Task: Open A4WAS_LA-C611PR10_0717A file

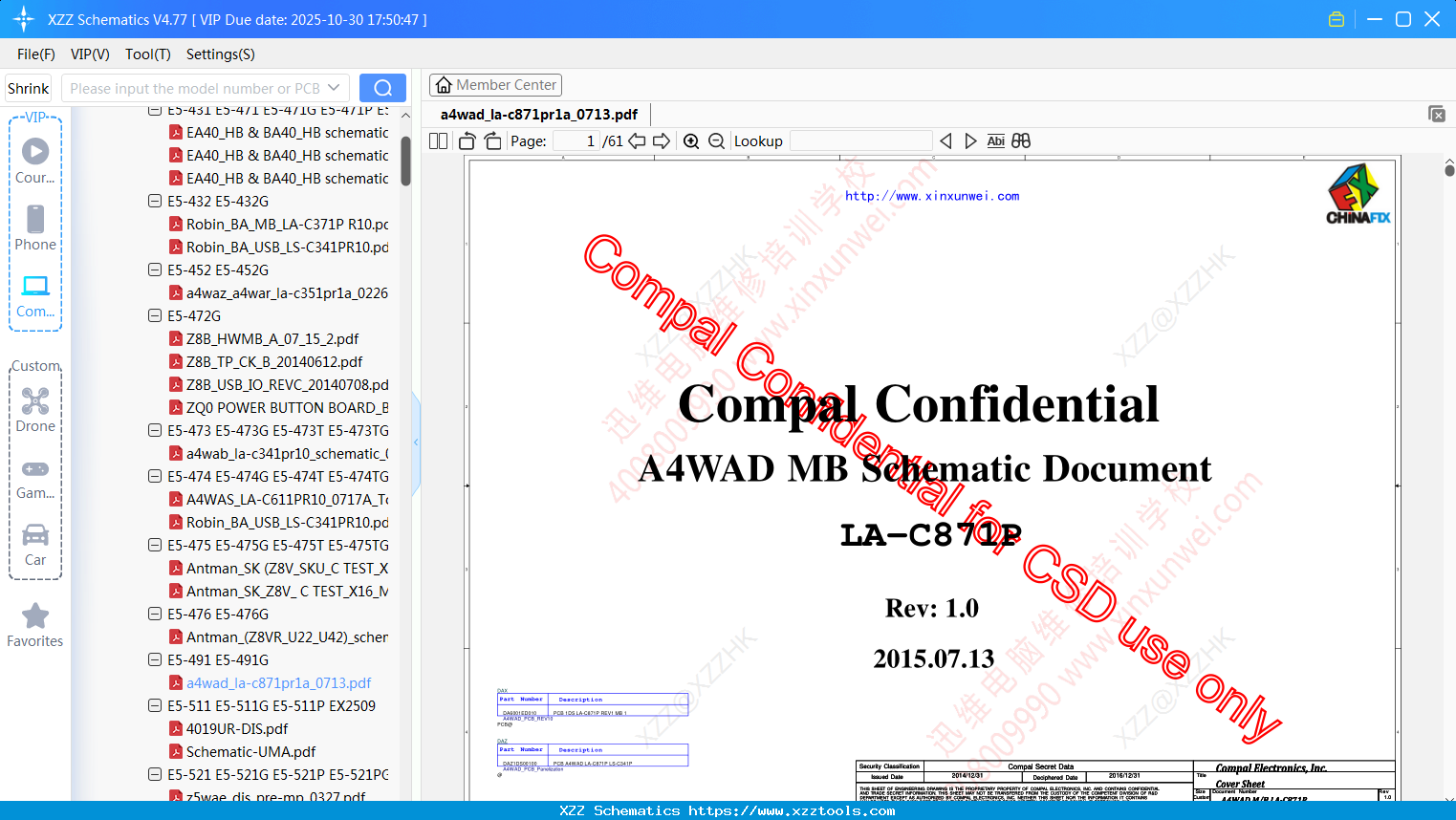Action: tap(288, 499)
